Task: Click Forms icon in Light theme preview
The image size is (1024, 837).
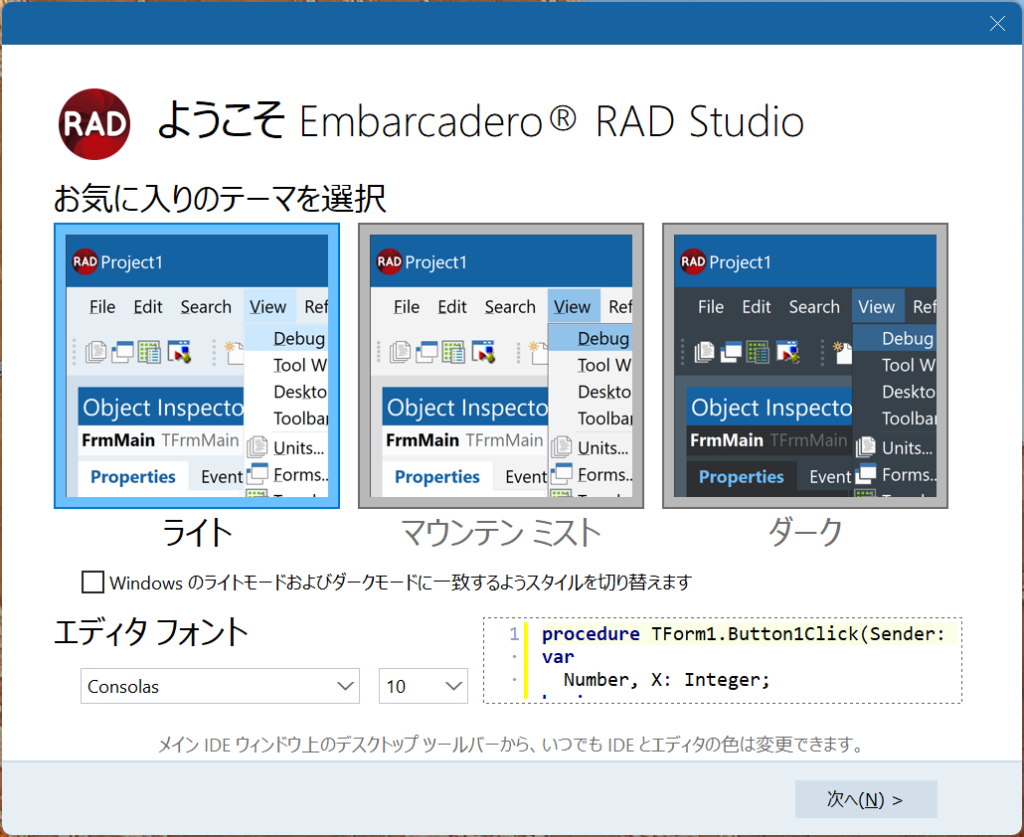Action: click(x=257, y=474)
